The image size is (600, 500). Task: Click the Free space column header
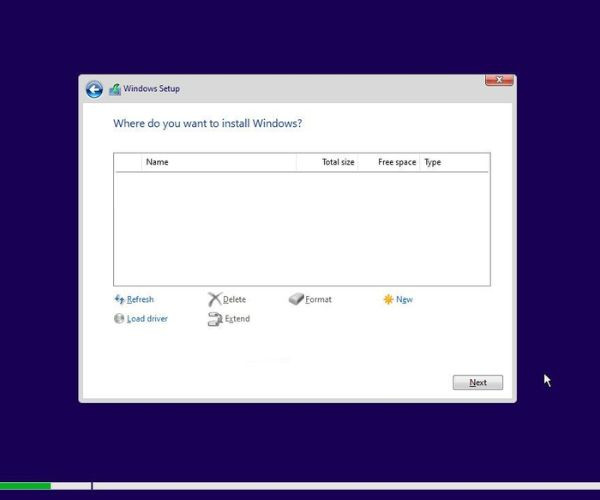389,162
